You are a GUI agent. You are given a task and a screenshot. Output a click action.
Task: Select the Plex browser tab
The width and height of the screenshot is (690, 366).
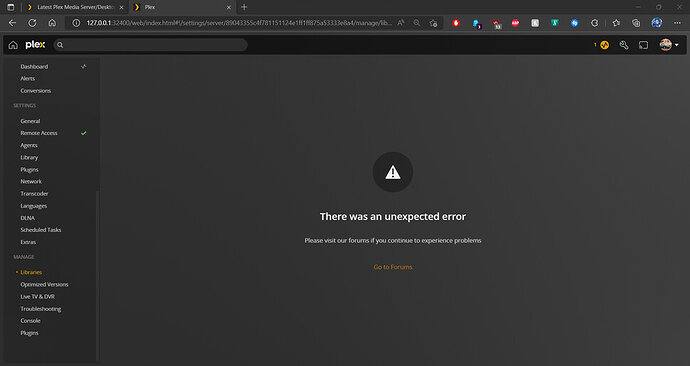[183, 7]
